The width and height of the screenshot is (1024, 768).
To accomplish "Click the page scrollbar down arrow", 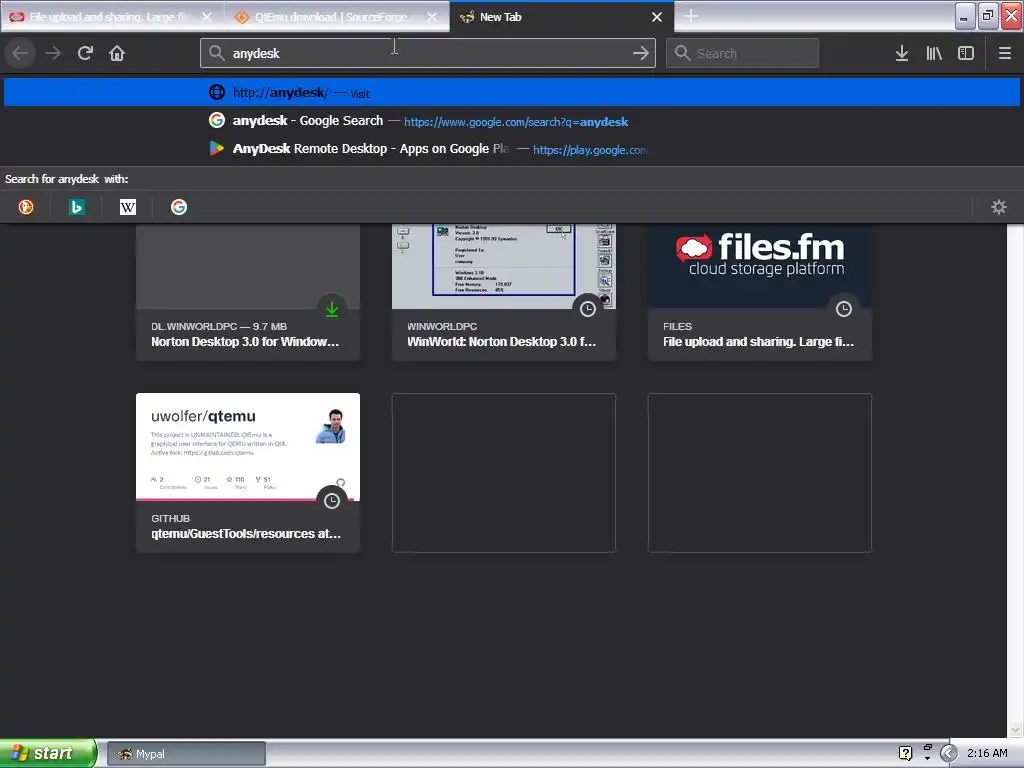I will tap(1015, 729).
